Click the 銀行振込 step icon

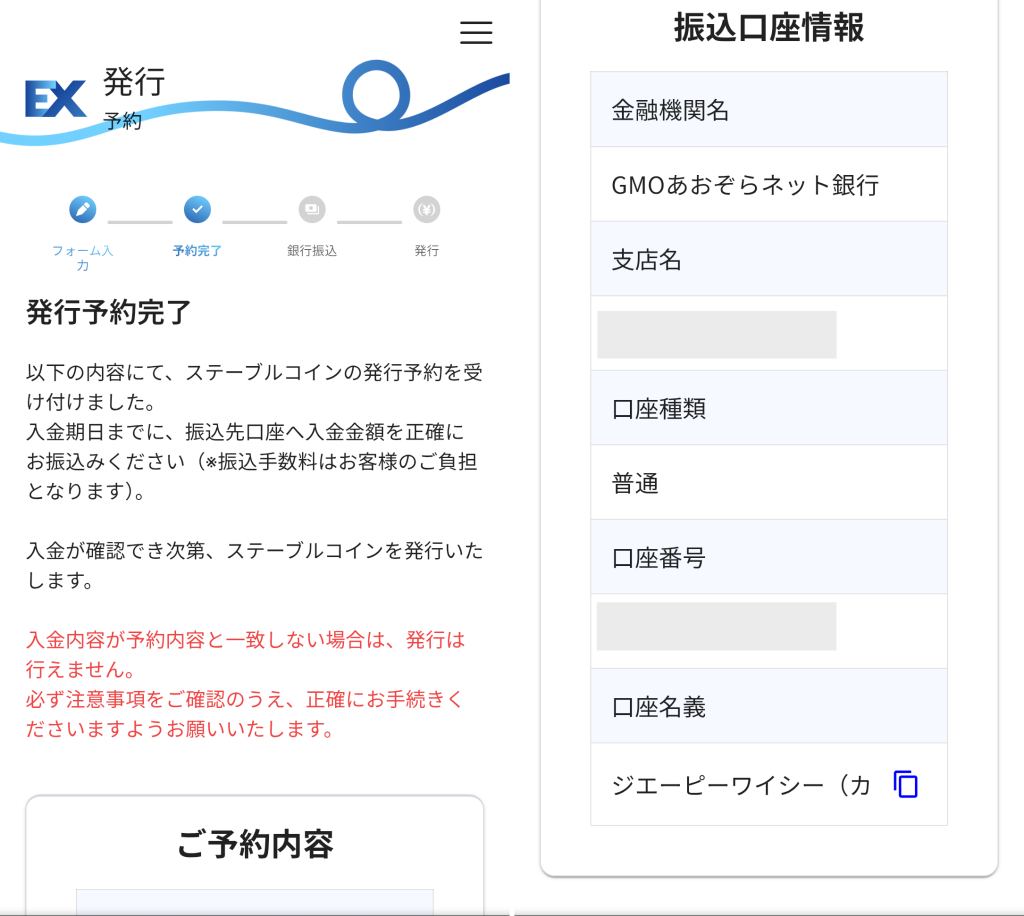(x=311, y=210)
